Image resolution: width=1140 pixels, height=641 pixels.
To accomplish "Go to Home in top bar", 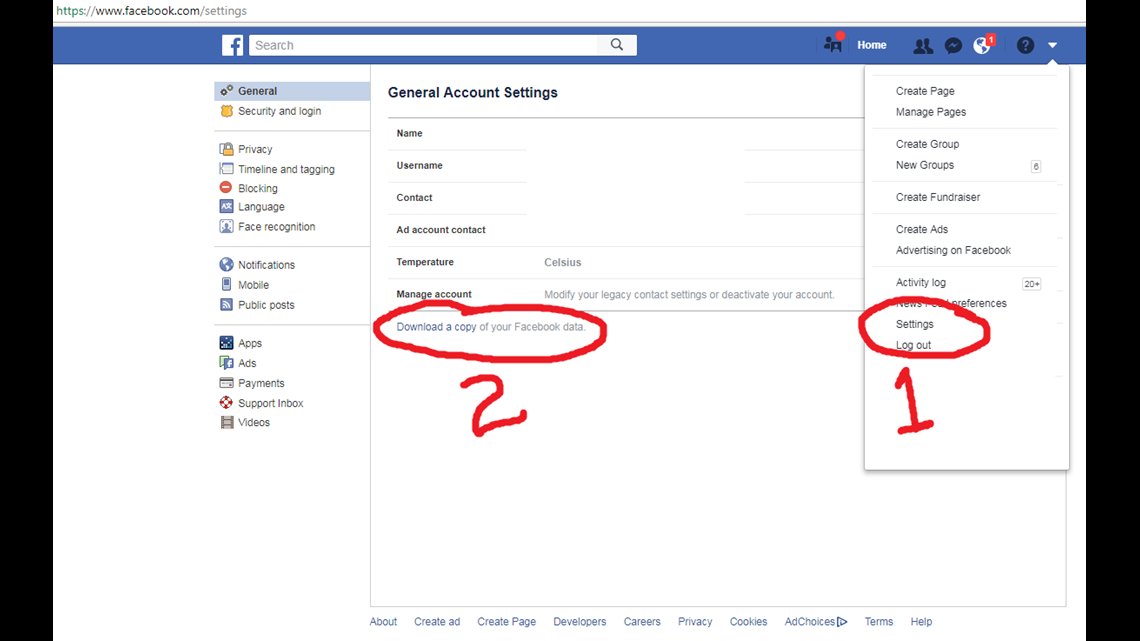I will pyautogui.click(x=872, y=45).
